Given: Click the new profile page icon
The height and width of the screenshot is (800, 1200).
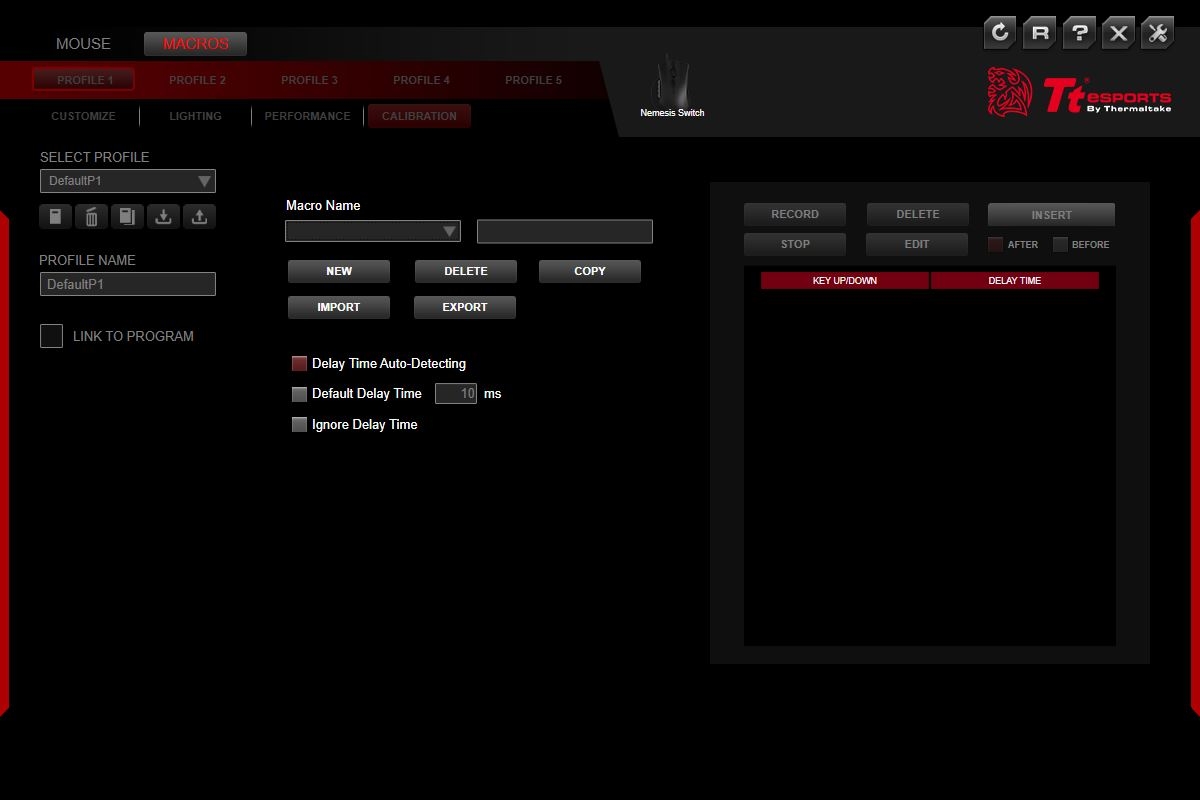Looking at the screenshot, I should [56, 216].
